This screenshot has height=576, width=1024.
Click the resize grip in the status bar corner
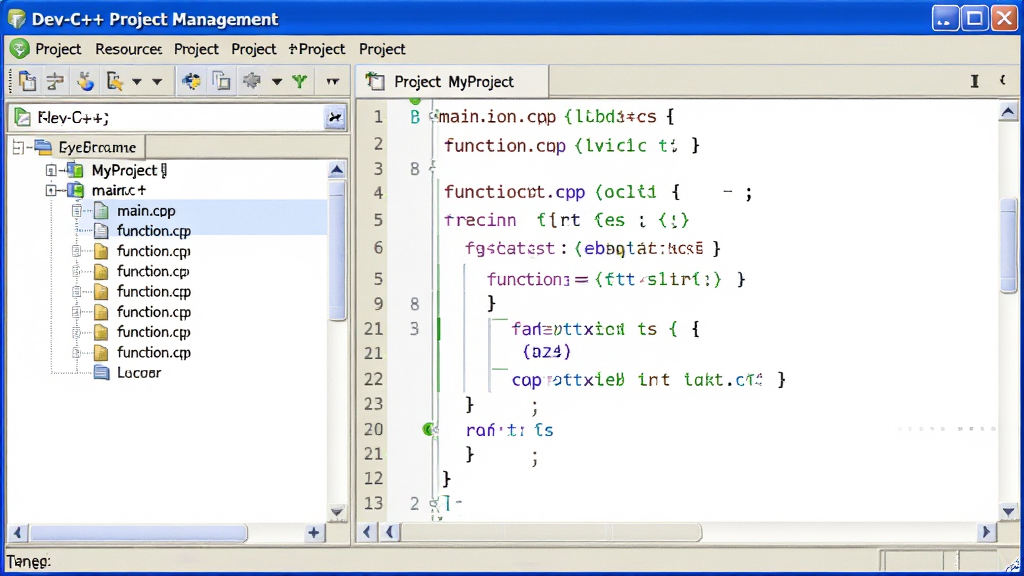(1012, 565)
